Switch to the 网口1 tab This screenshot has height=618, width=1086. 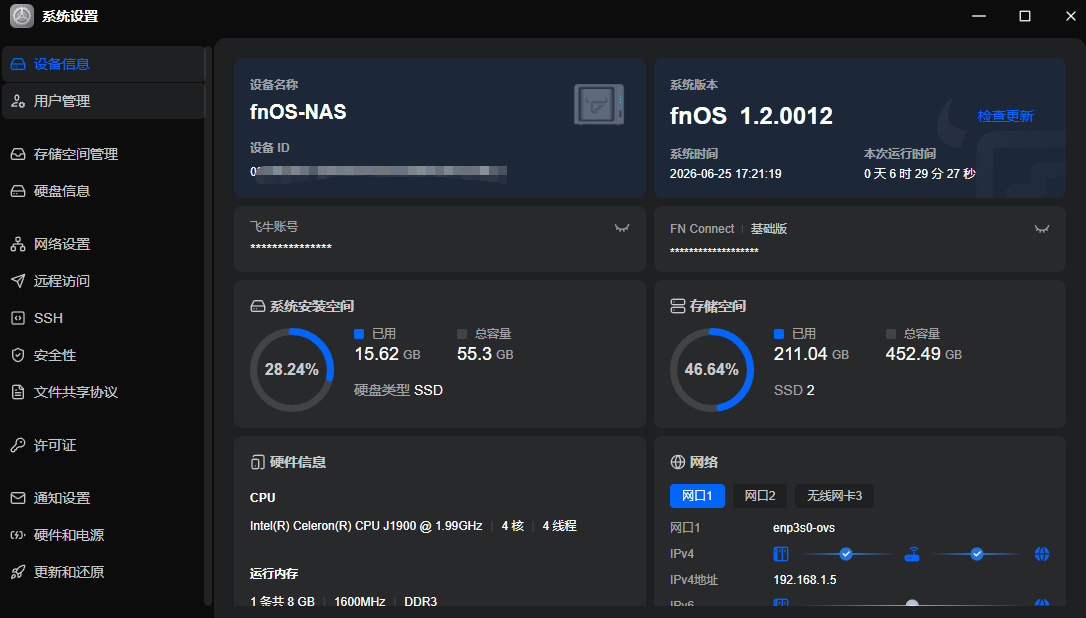click(697, 496)
